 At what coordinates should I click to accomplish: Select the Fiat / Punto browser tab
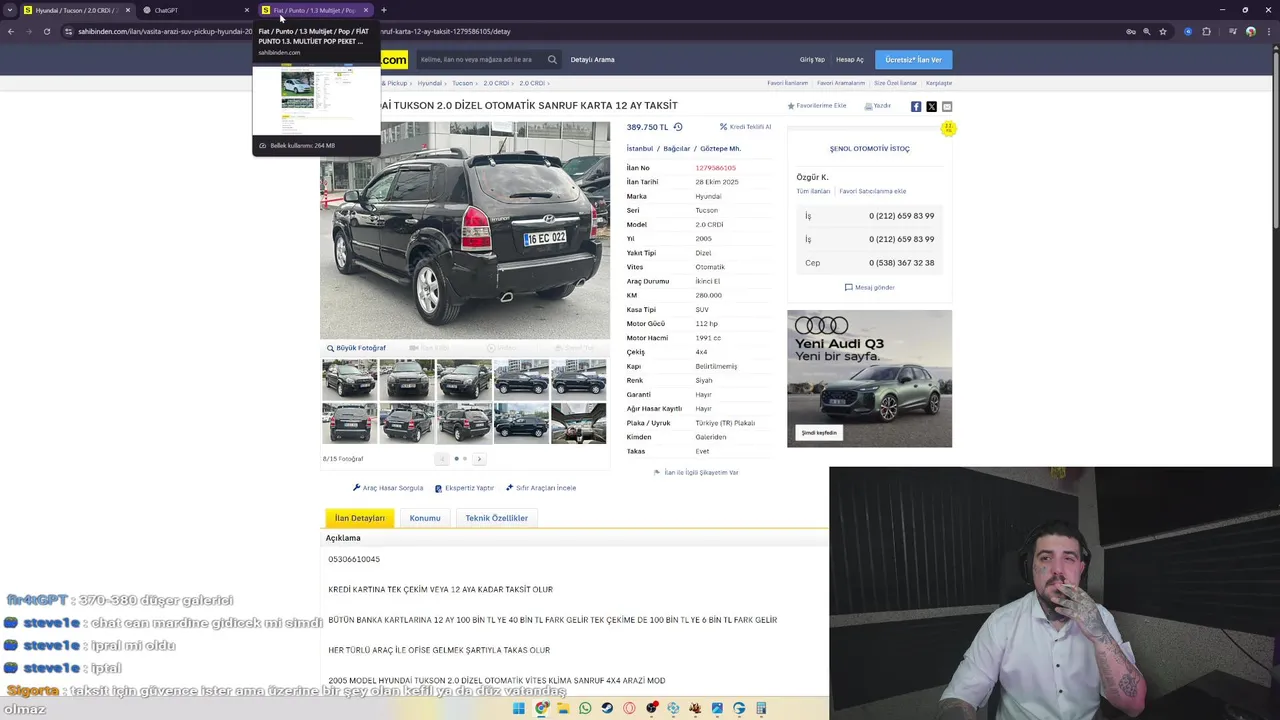pyautogui.click(x=314, y=10)
